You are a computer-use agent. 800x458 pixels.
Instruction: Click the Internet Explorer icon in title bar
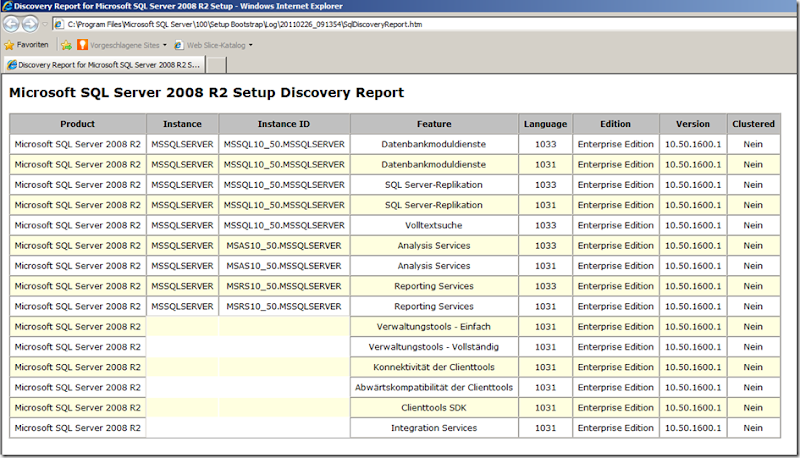(x=7, y=6)
